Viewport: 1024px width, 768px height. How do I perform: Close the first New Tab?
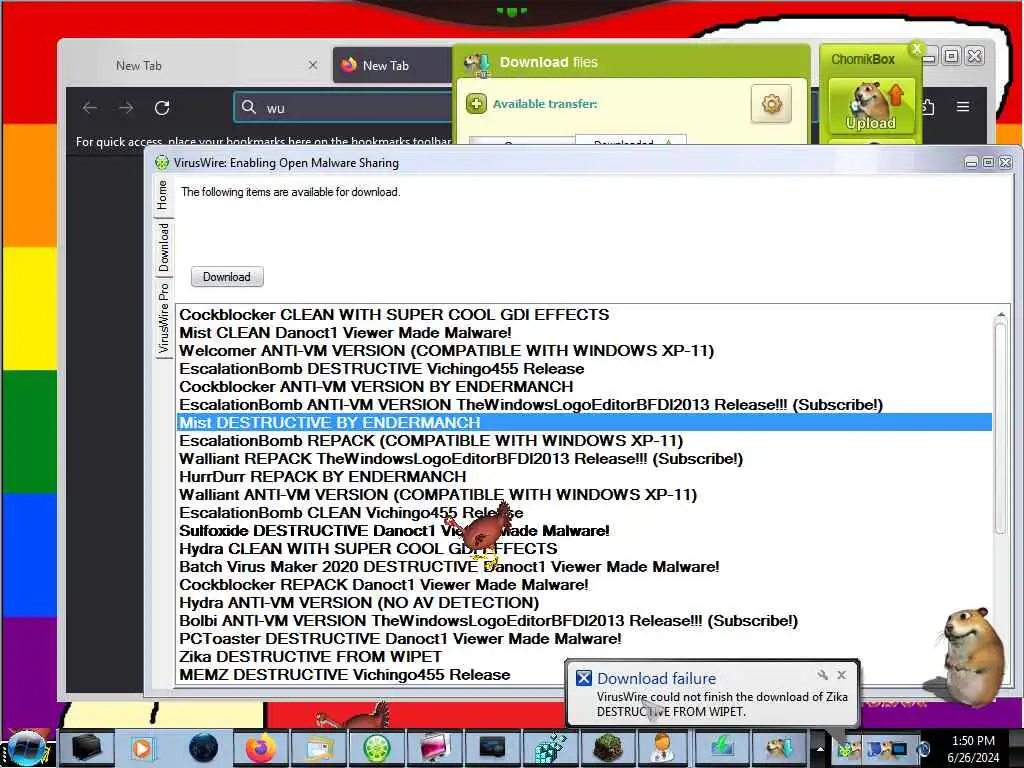click(x=313, y=65)
